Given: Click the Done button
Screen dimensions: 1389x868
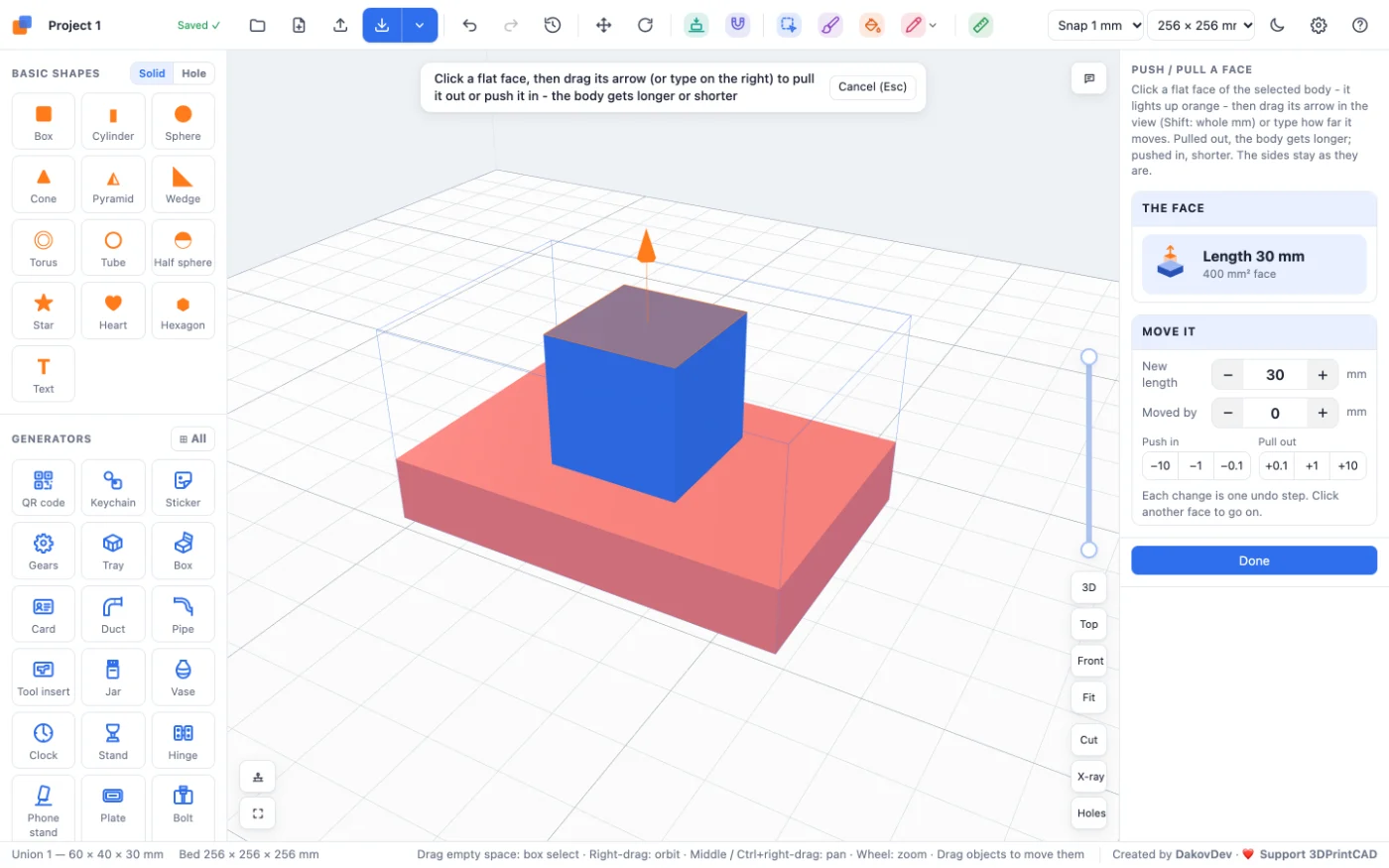Looking at the screenshot, I should [1254, 560].
